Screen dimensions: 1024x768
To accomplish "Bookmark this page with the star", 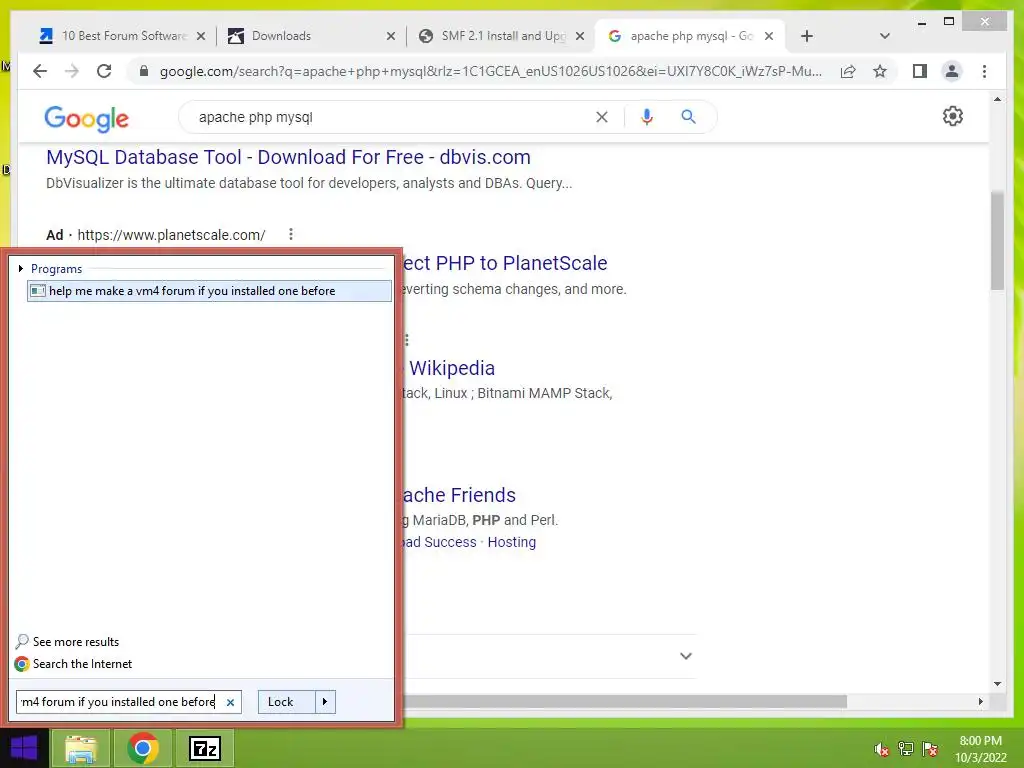I will click(x=880, y=71).
